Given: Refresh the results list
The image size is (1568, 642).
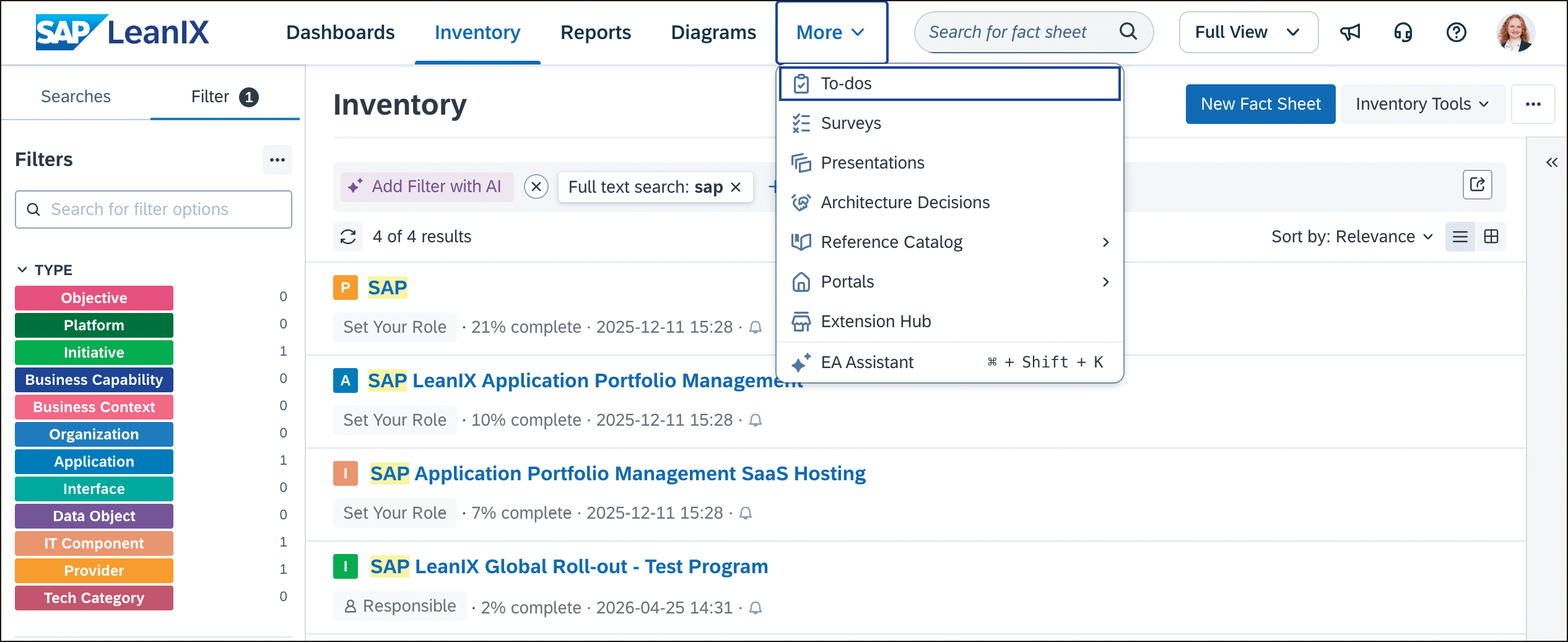Looking at the screenshot, I should point(348,237).
